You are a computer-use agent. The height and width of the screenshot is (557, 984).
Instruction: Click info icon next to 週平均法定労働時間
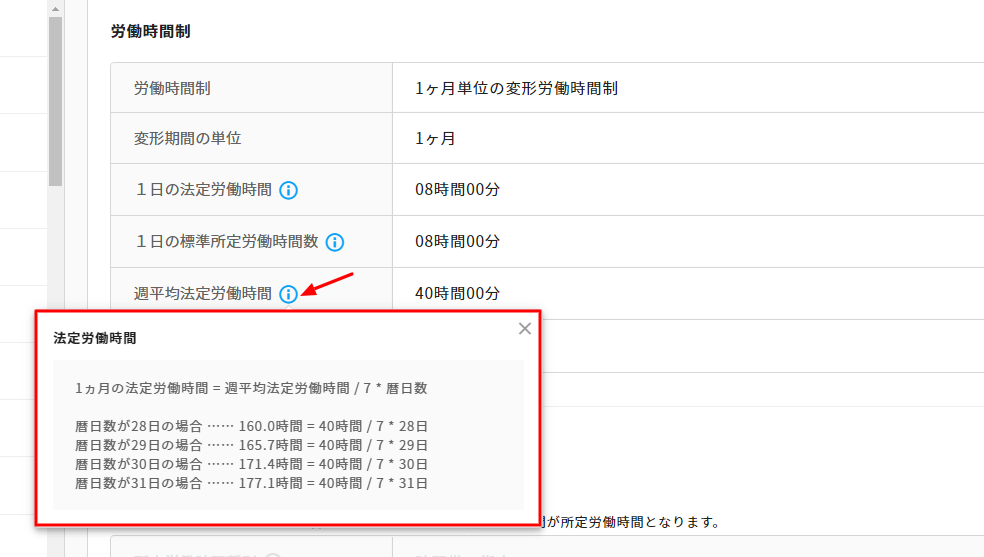[x=288, y=294]
